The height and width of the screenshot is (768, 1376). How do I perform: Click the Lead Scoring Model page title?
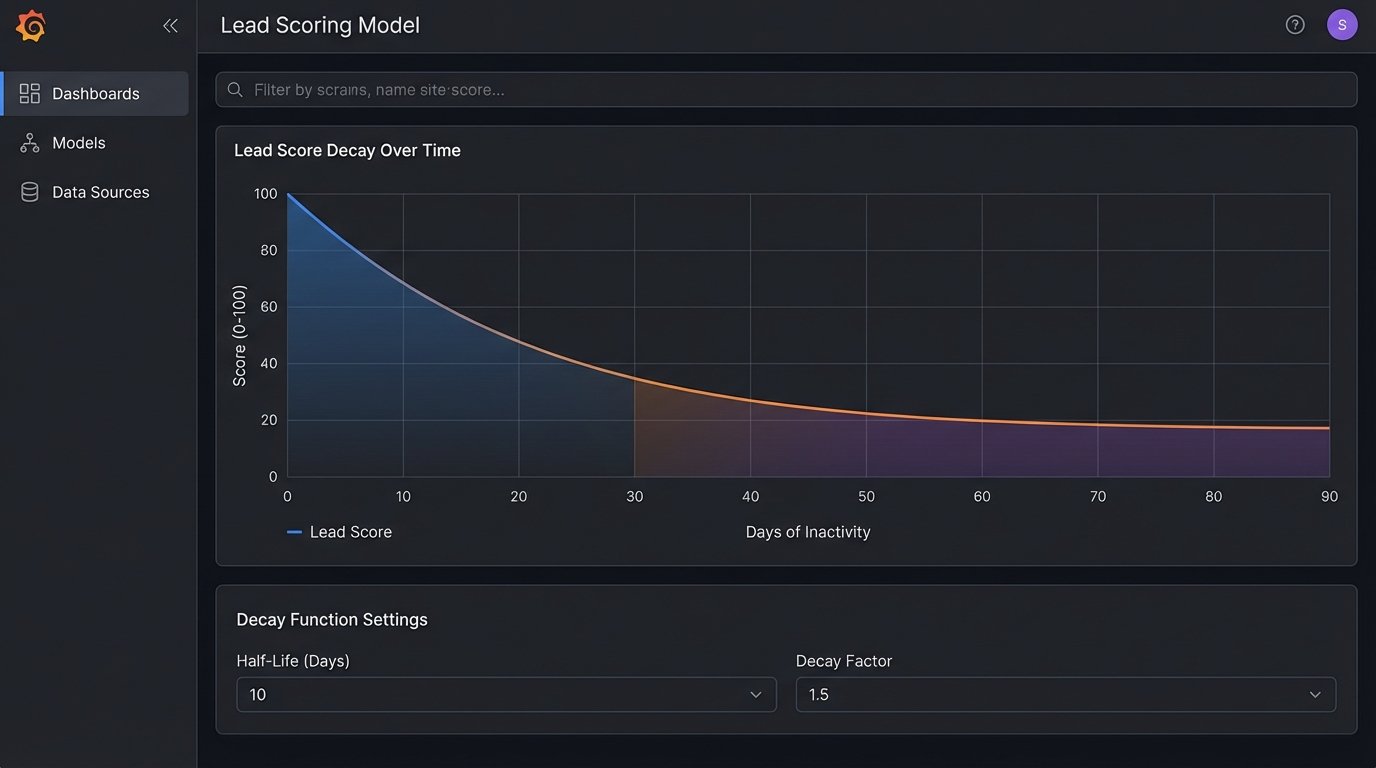[x=320, y=25]
